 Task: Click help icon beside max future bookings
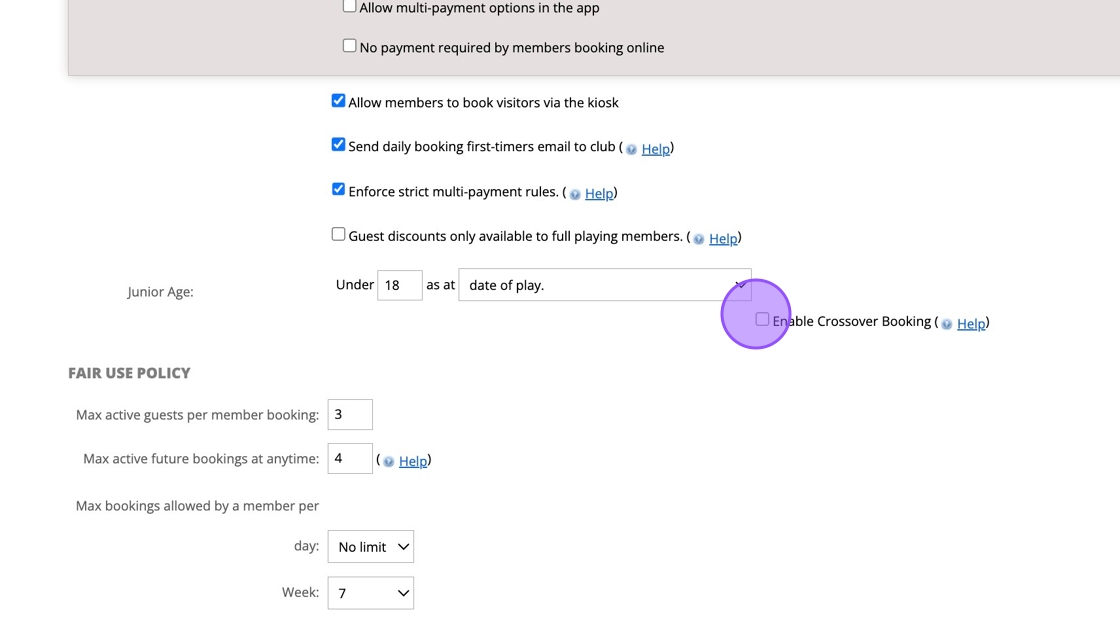389,461
